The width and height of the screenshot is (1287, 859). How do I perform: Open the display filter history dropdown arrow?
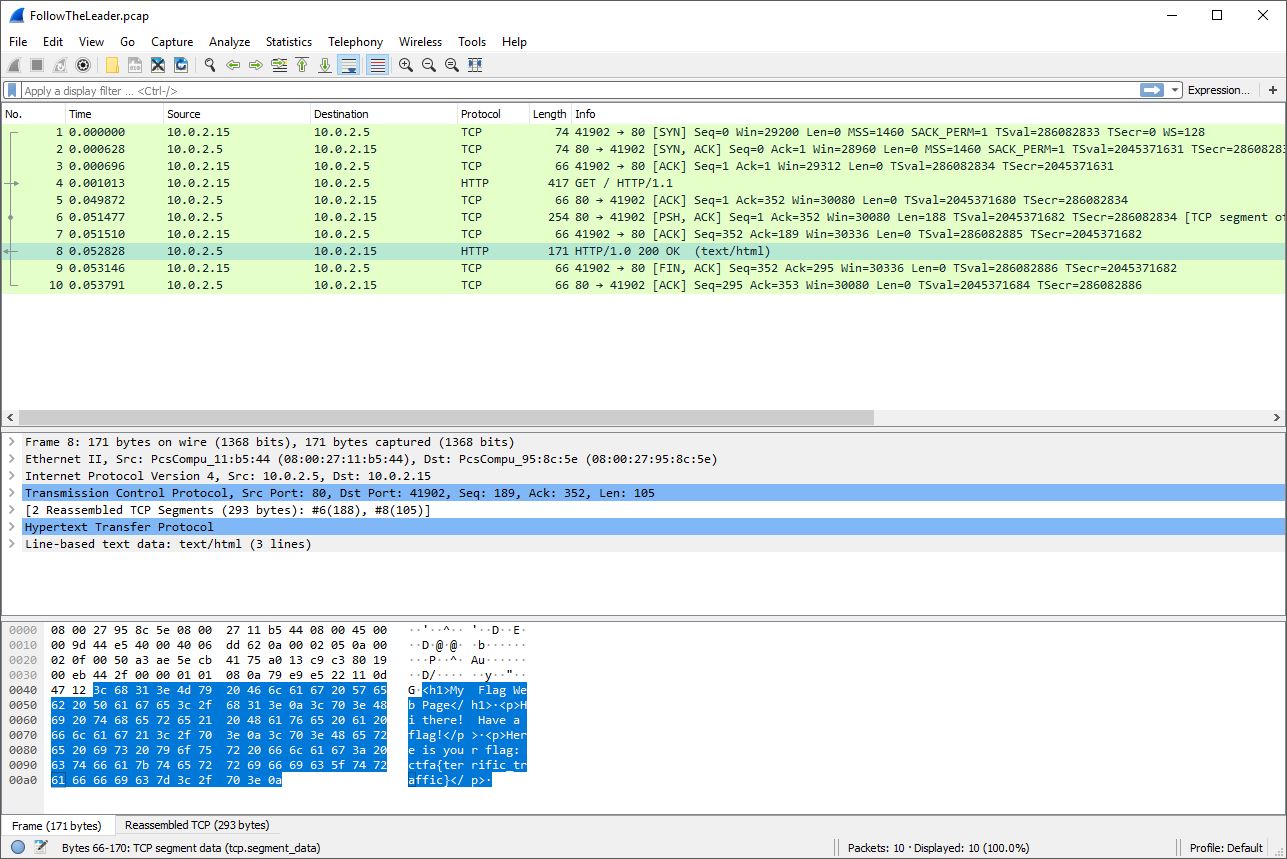pyautogui.click(x=1175, y=90)
